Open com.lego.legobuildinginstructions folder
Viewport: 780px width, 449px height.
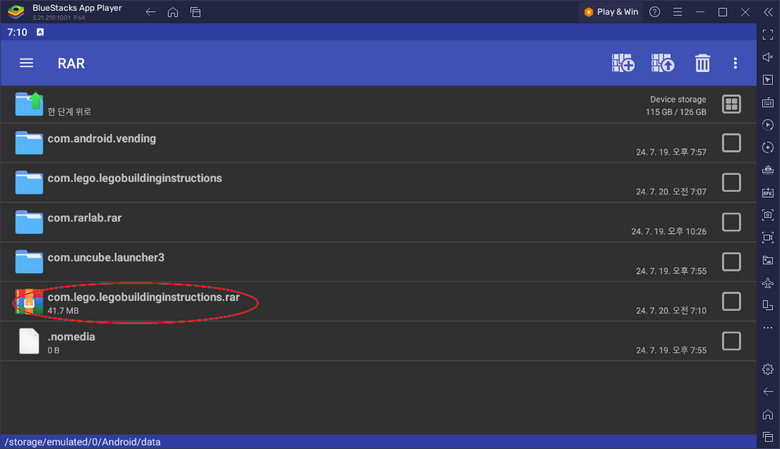tap(378, 183)
